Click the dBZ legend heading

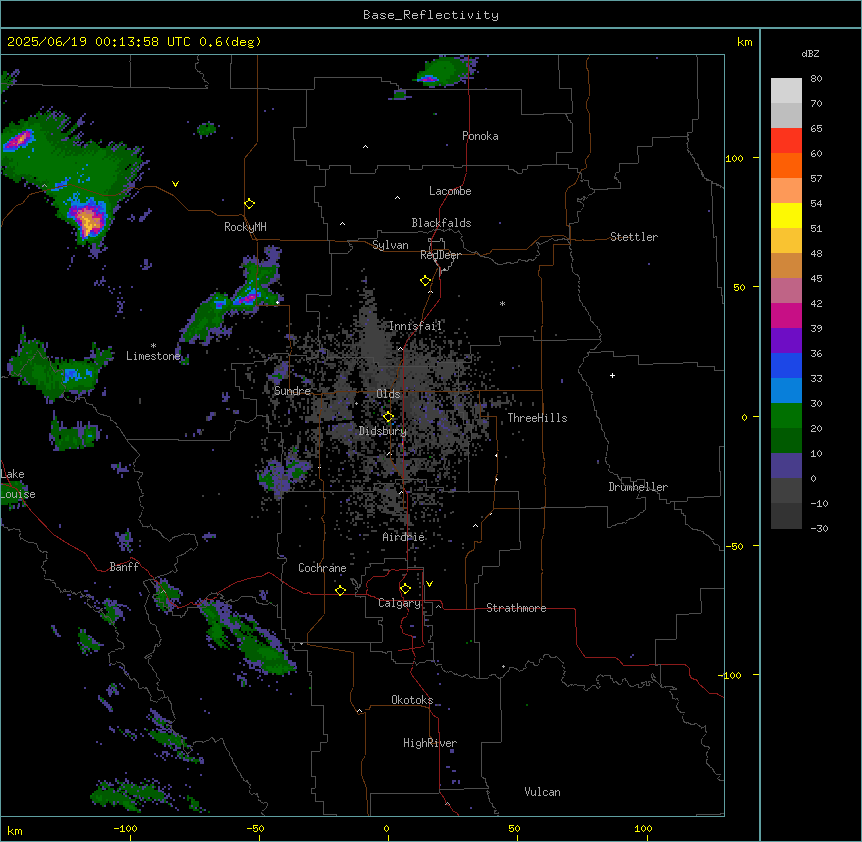[810, 53]
